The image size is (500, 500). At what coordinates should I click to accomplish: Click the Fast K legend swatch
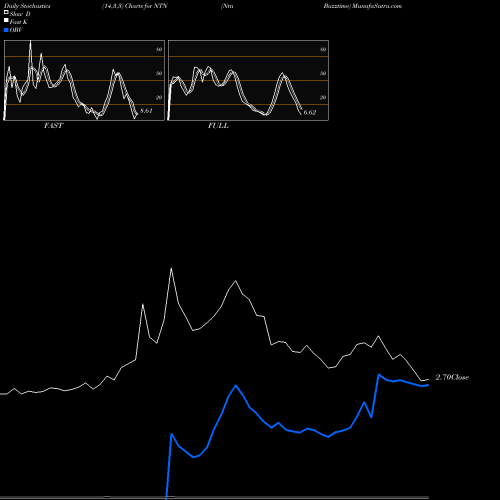click(x=6, y=21)
